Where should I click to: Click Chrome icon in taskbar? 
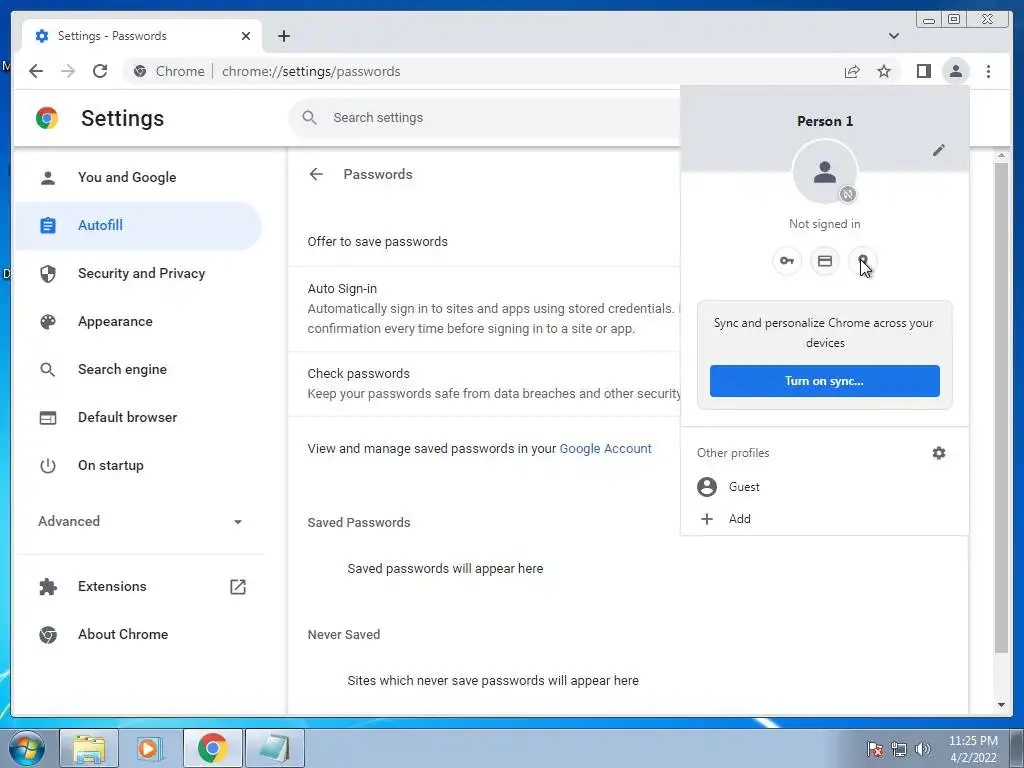[212, 748]
